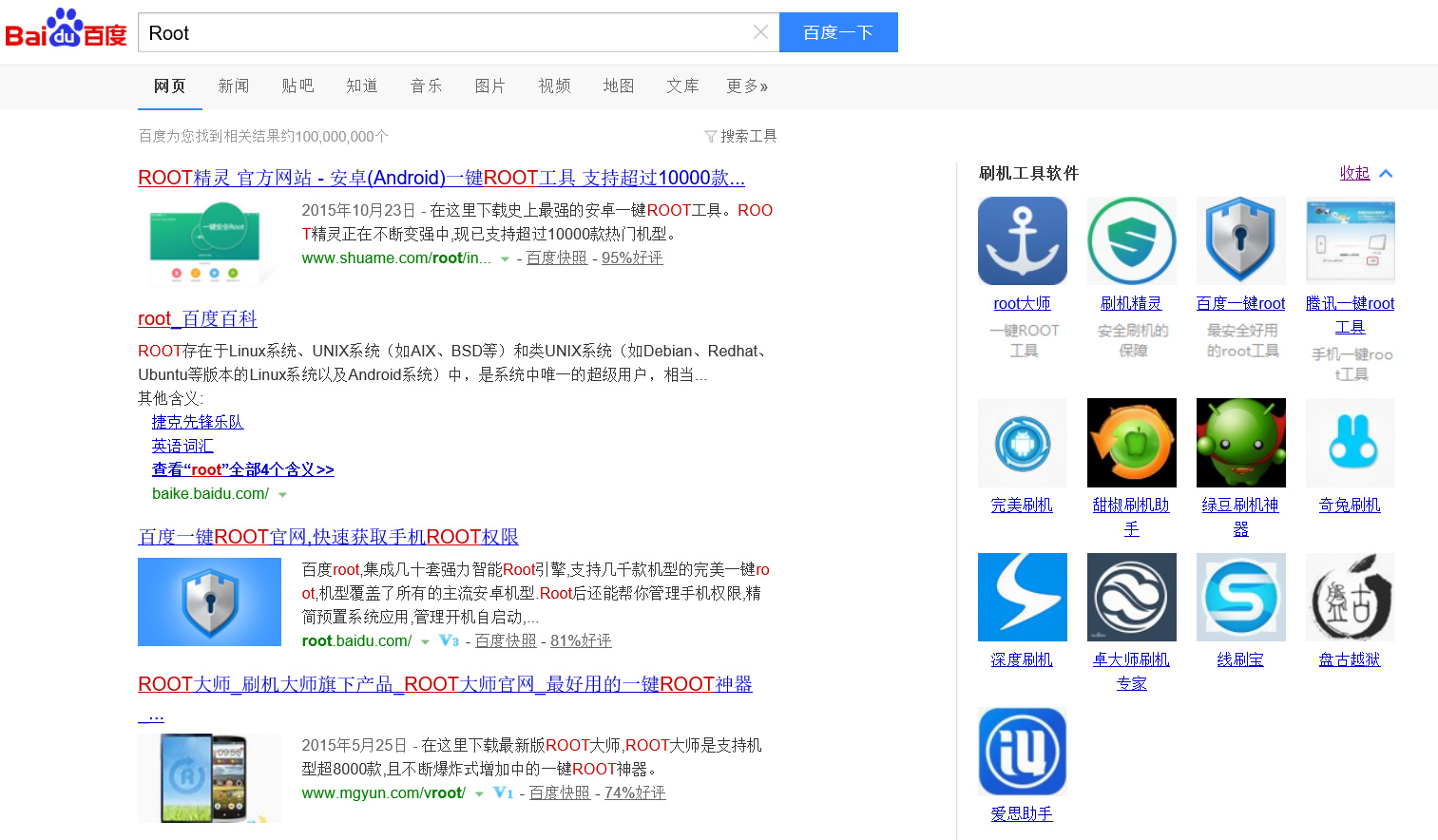Open dropdown arrow next to root.baidu.com

pos(425,642)
